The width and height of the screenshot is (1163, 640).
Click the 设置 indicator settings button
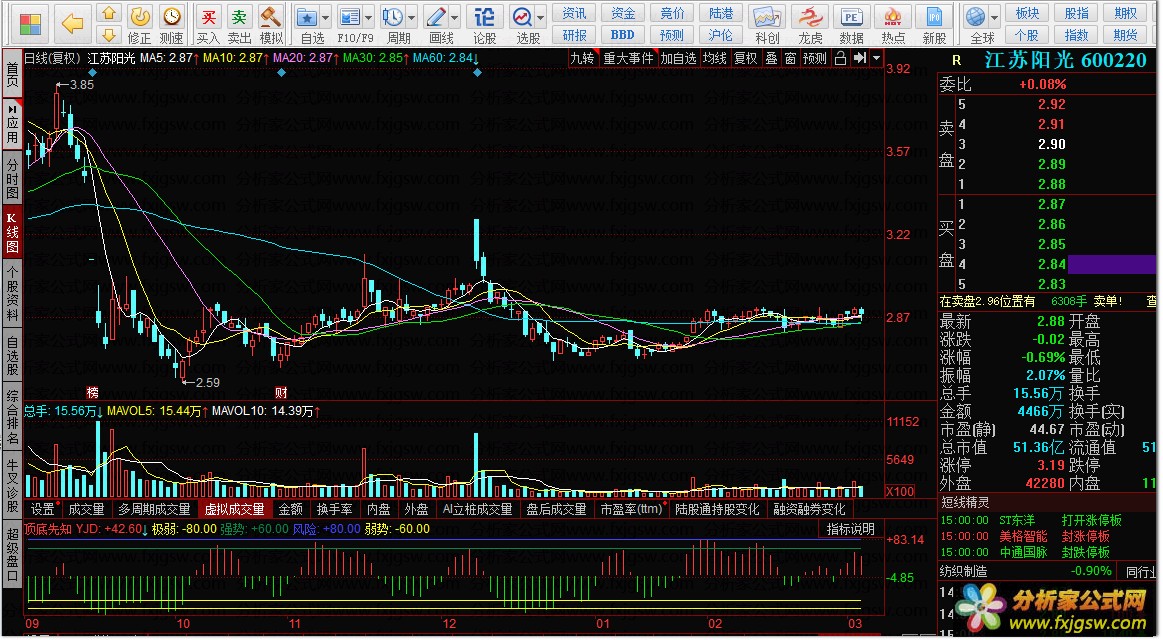tap(42, 509)
